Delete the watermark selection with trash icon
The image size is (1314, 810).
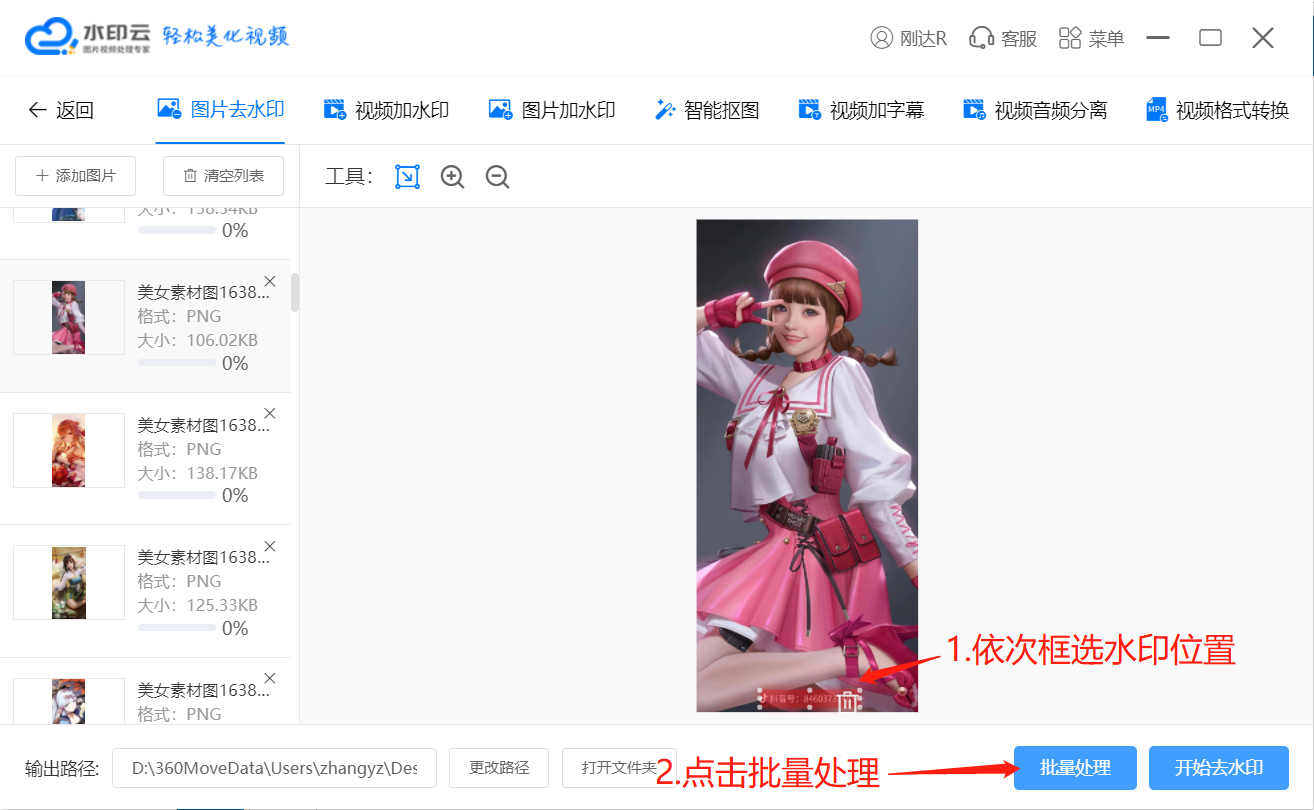pyautogui.click(x=847, y=701)
